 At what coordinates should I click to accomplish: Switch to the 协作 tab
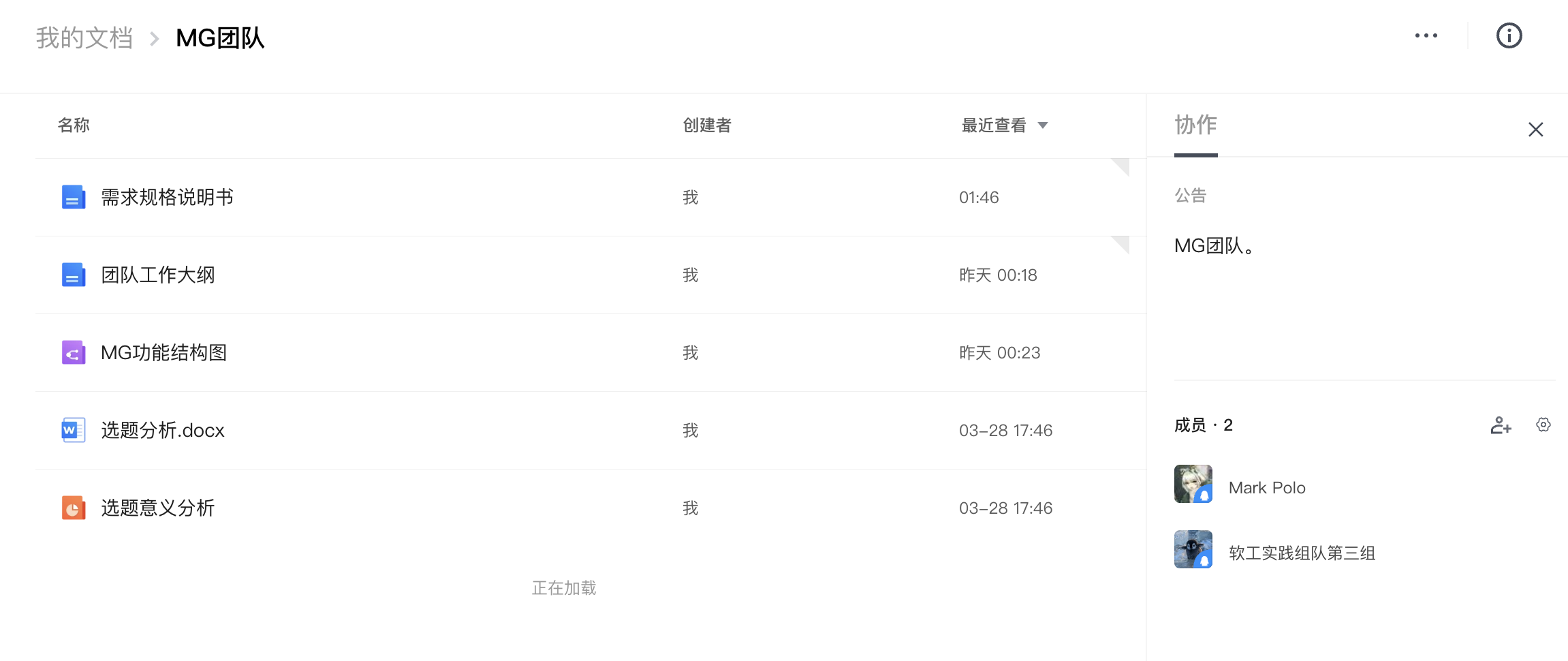1195,125
